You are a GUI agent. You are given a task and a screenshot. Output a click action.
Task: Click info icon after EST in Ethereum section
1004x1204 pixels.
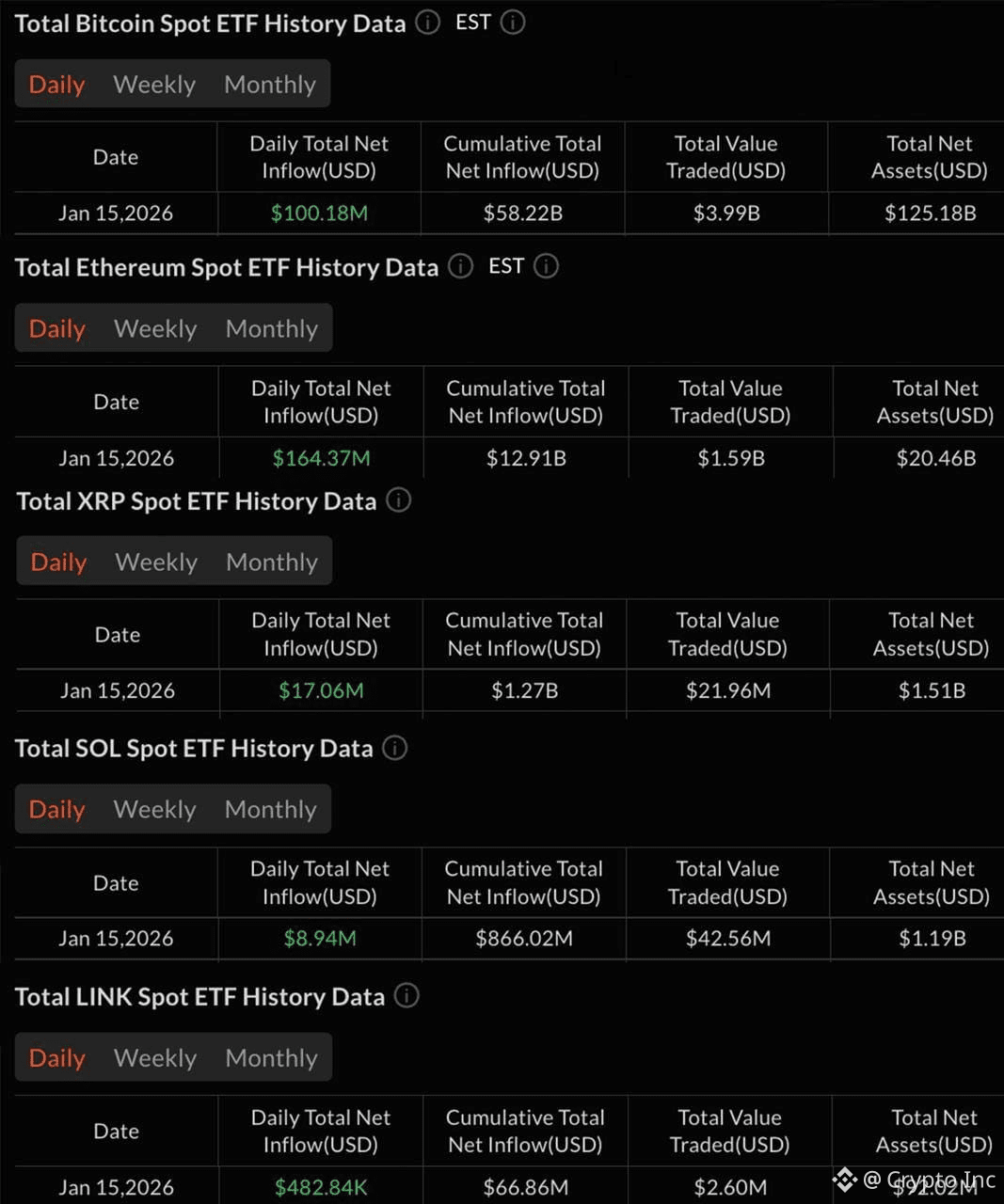[546, 266]
